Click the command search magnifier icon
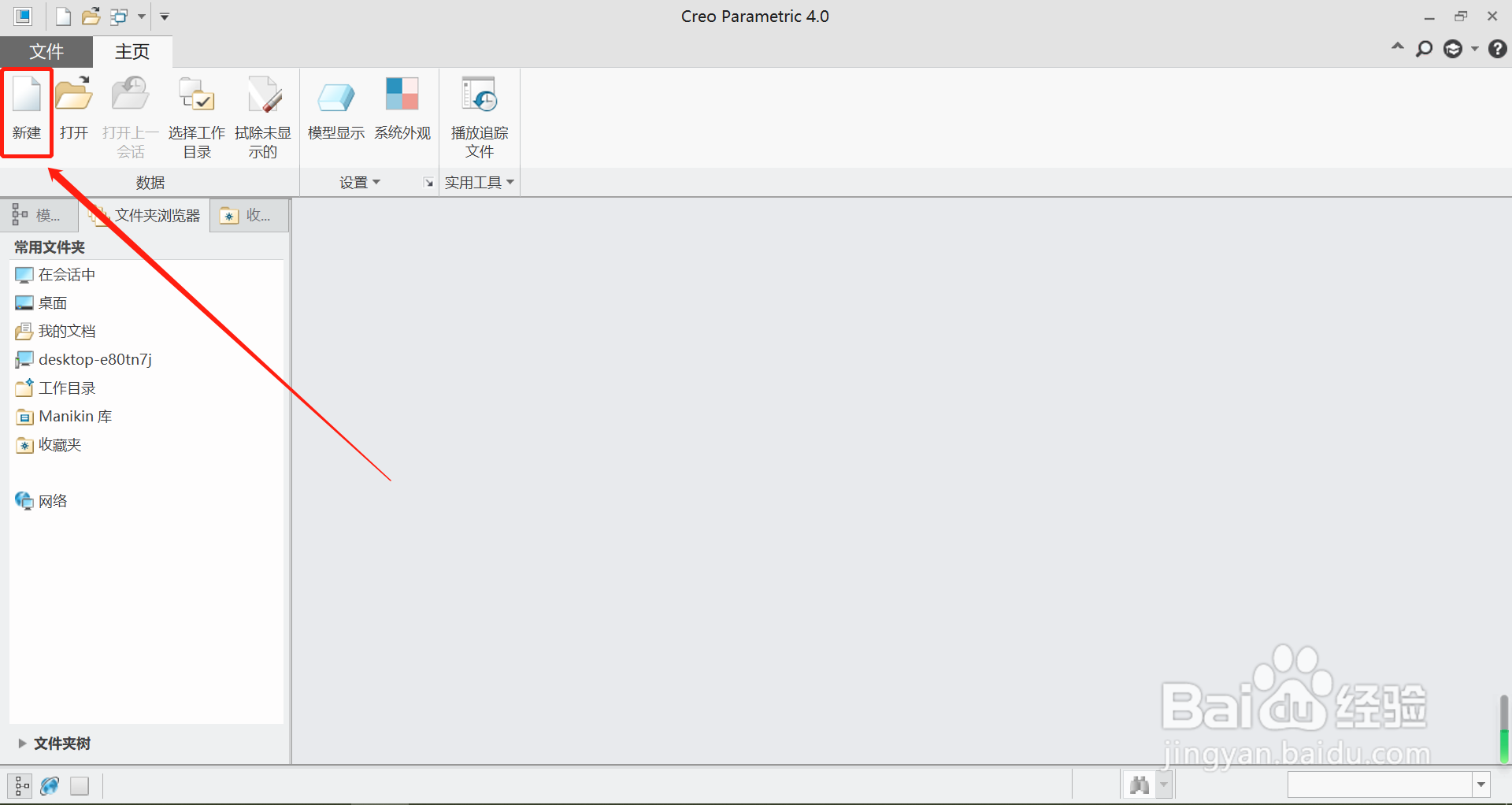 point(1424,49)
